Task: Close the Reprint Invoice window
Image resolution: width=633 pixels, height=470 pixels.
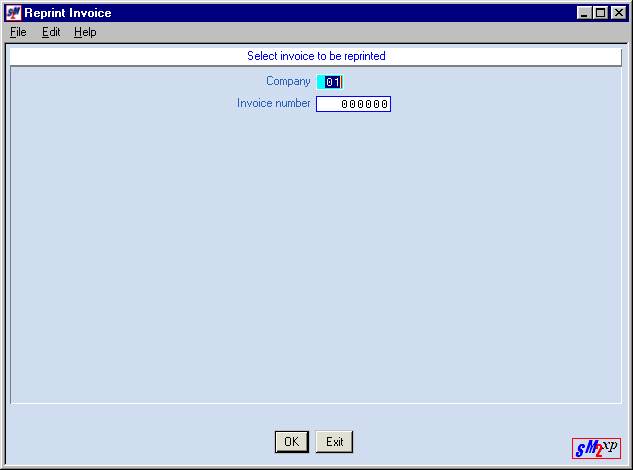Action: pos(618,13)
